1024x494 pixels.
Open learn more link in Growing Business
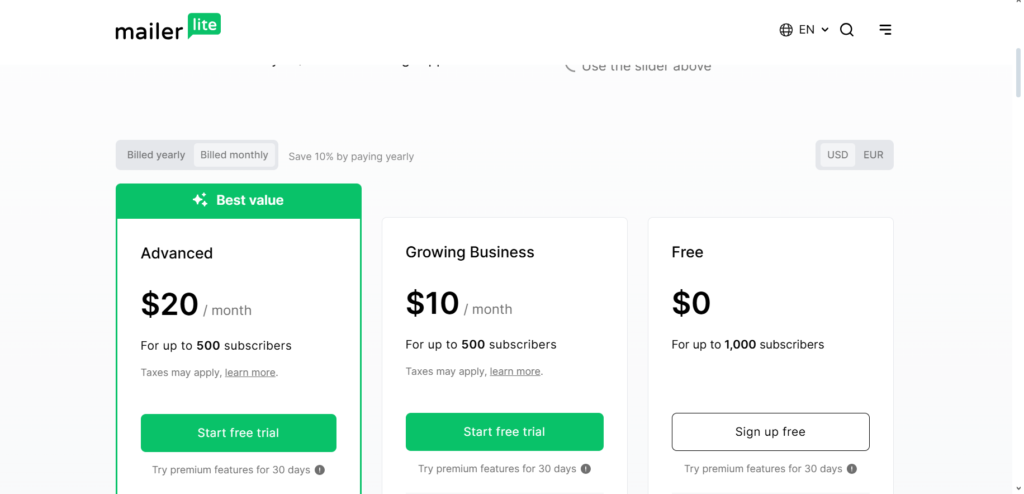(x=515, y=371)
